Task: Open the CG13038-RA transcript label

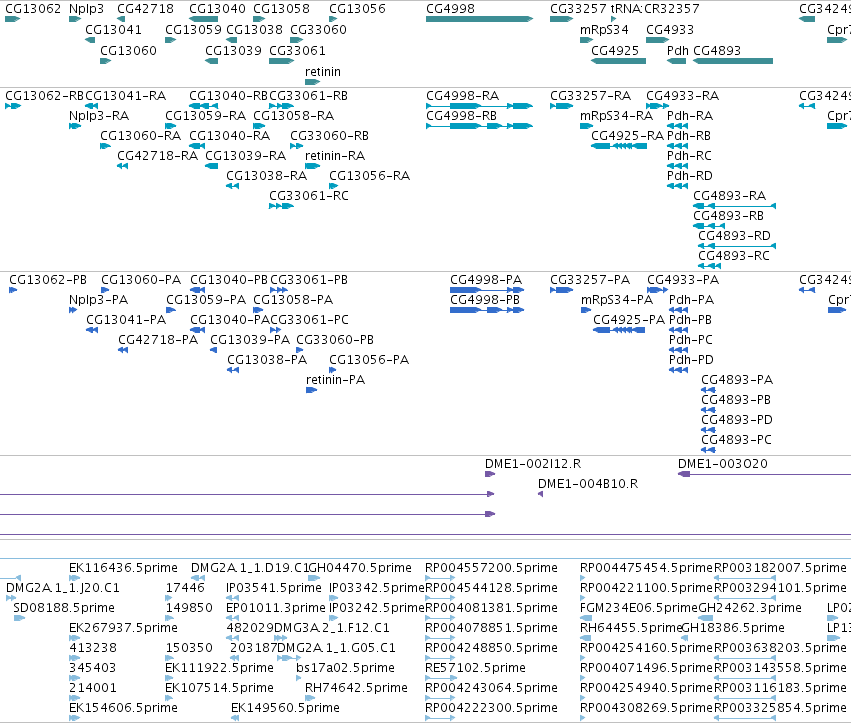Action: click(266, 176)
